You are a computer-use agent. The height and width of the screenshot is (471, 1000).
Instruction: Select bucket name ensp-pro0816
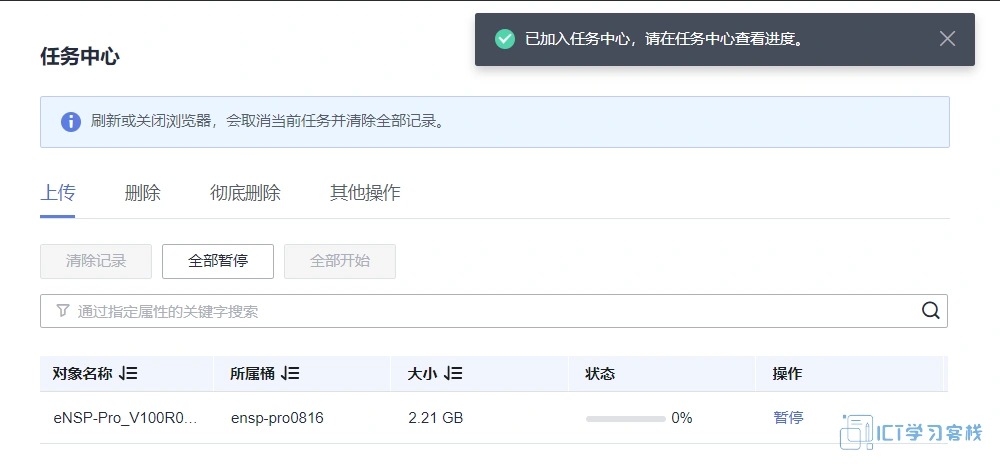[x=277, y=418]
